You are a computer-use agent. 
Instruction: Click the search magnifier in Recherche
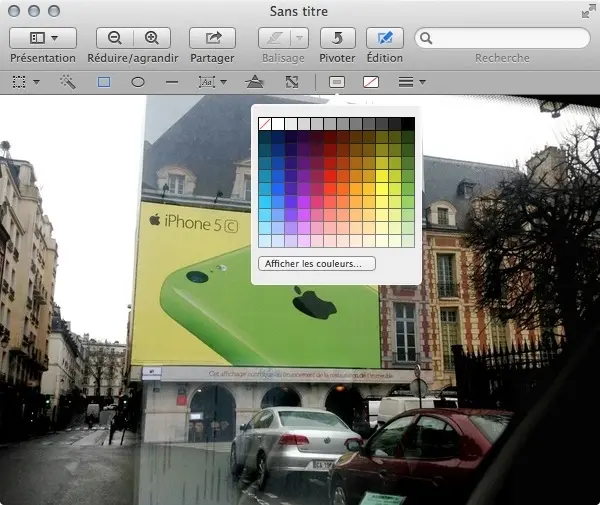coord(426,38)
